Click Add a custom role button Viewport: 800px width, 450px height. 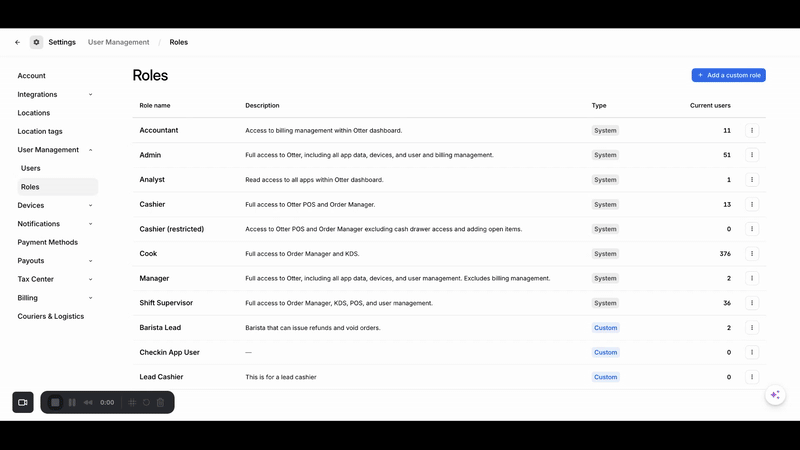coord(728,75)
